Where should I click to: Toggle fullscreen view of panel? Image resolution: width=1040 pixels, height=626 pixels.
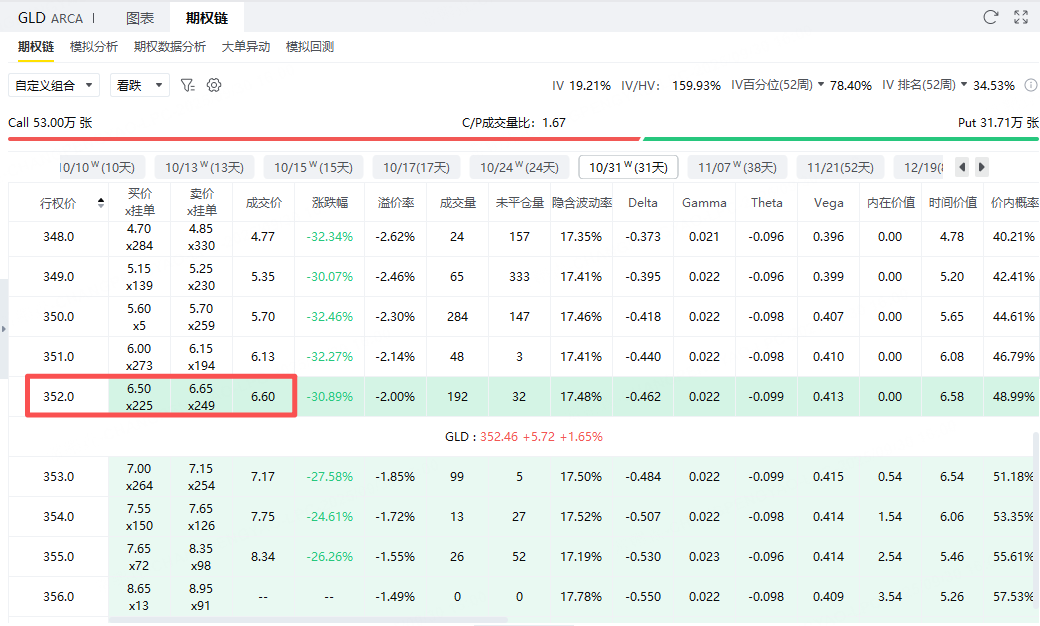point(1021,17)
